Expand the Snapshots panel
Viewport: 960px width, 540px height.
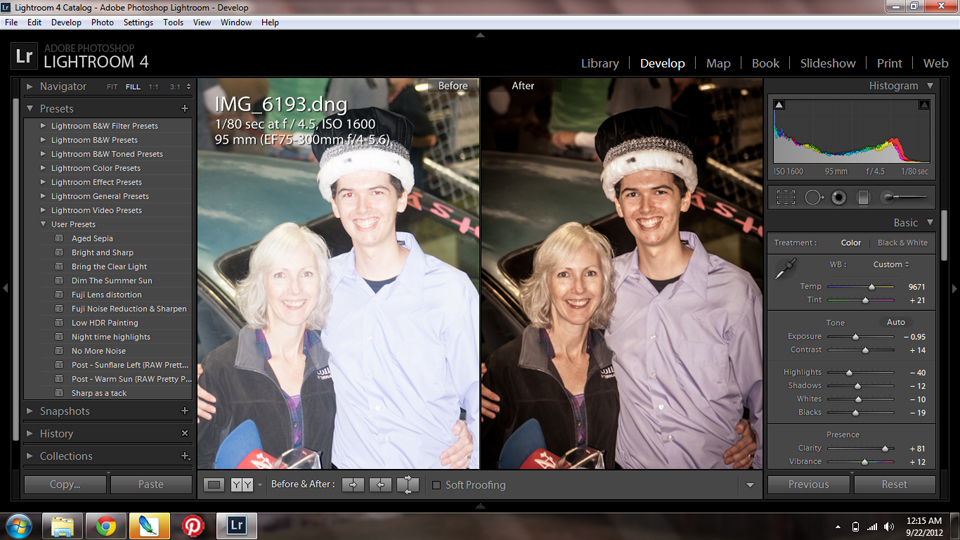(30, 411)
